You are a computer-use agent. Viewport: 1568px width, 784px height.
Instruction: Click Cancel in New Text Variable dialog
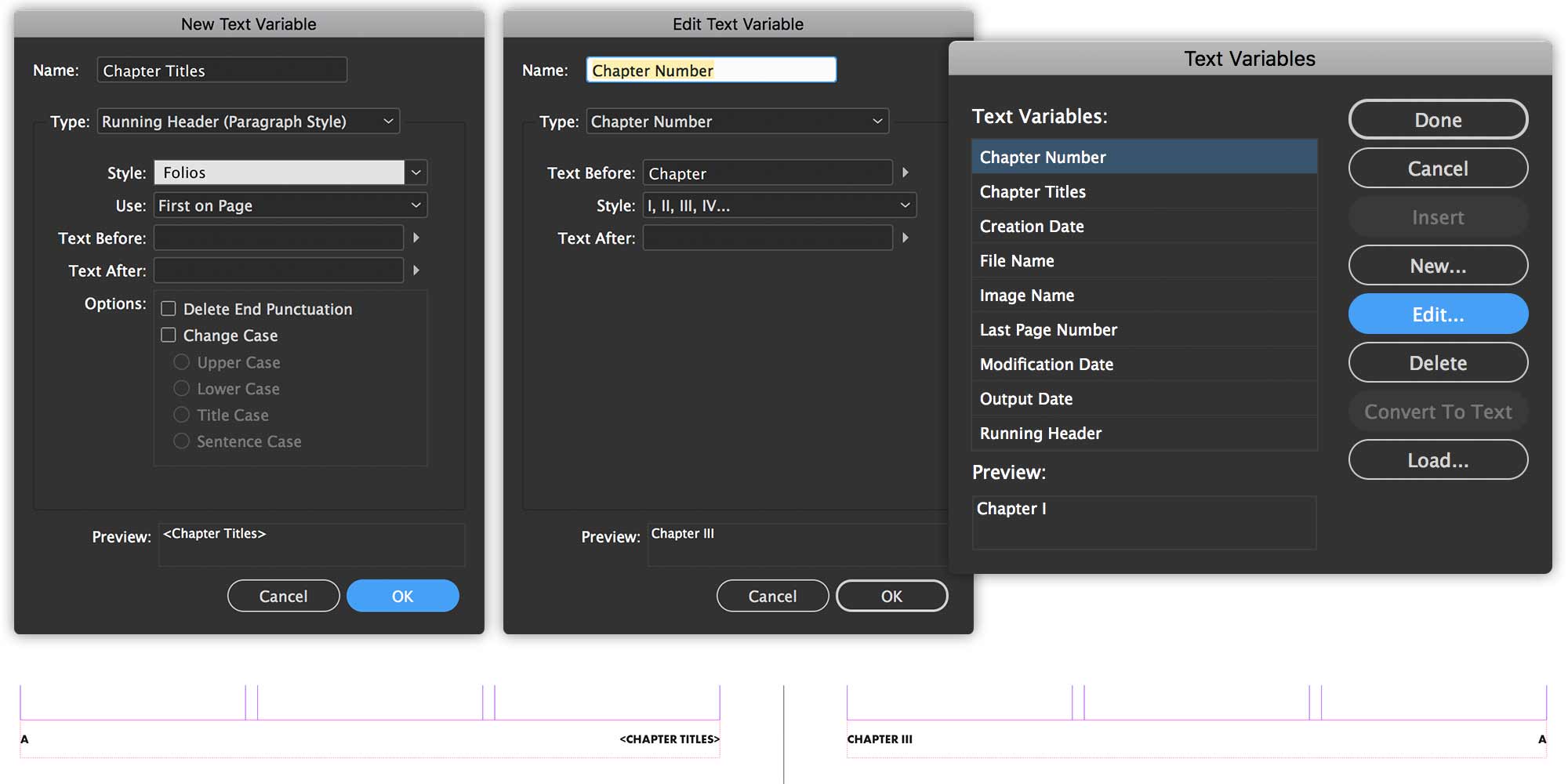(283, 596)
